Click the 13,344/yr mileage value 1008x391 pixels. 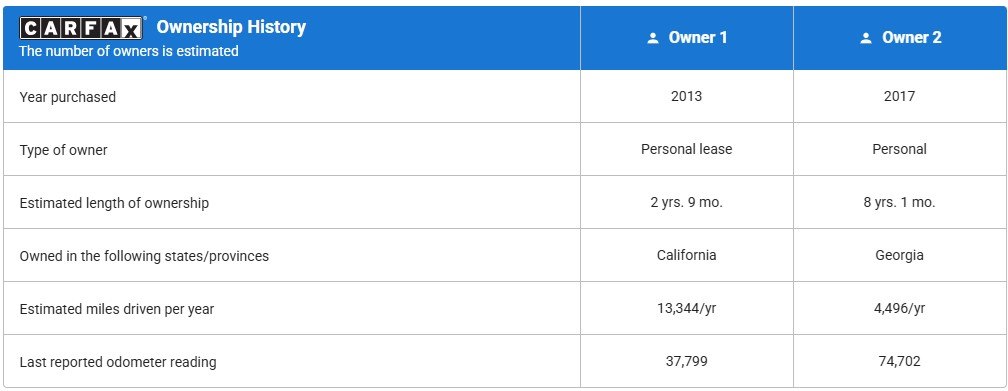[x=687, y=308]
